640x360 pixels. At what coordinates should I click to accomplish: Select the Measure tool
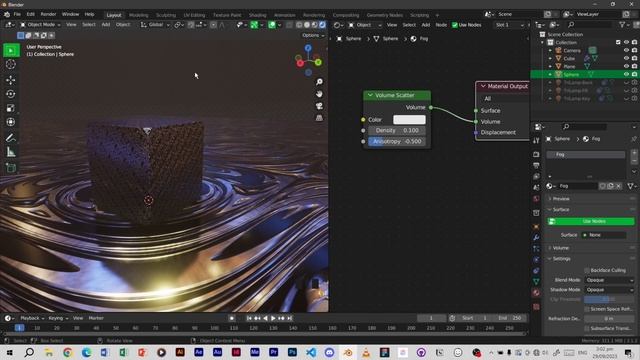point(11,152)
